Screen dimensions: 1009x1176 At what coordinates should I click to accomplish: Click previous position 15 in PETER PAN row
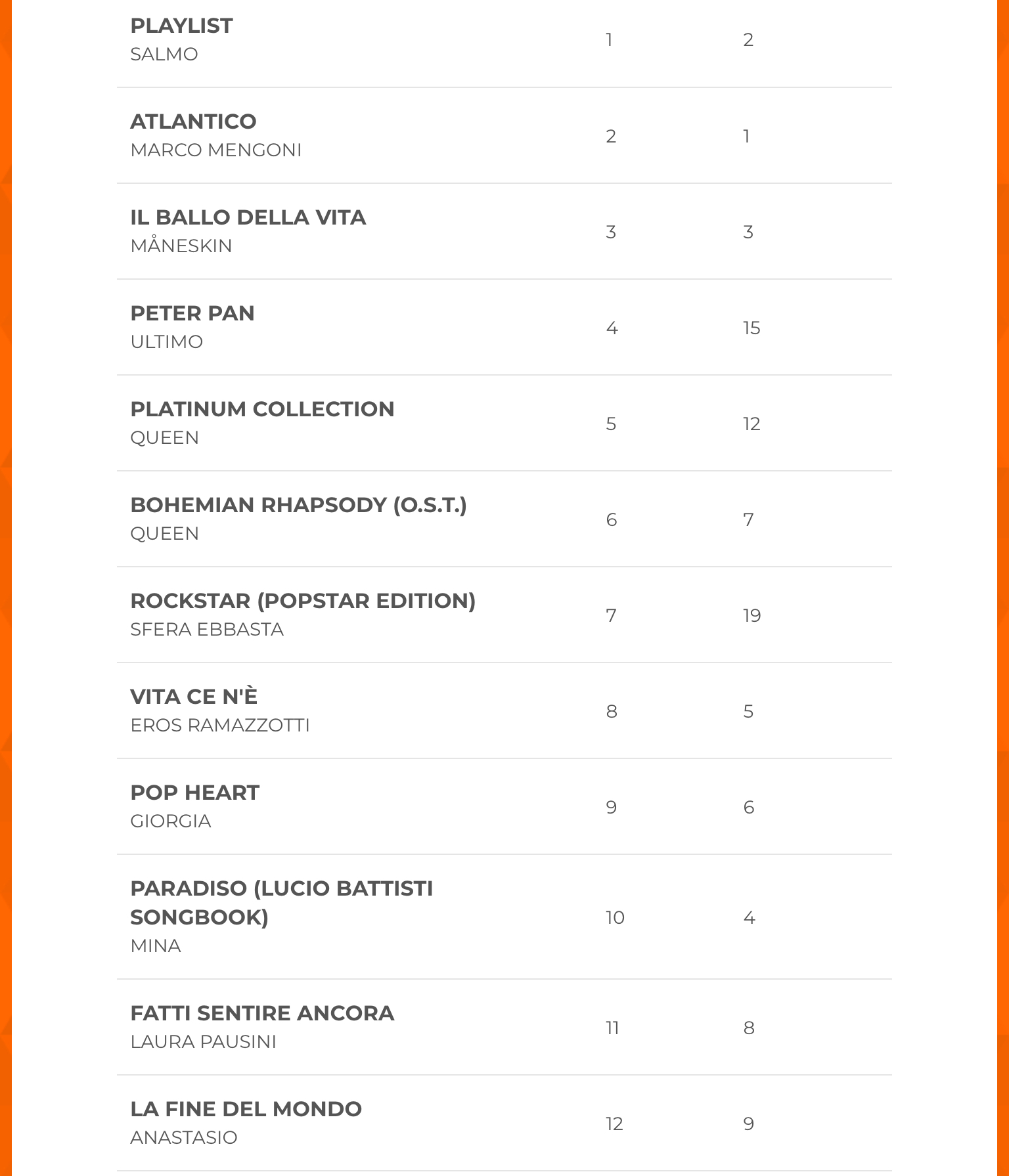click(751, 328)
